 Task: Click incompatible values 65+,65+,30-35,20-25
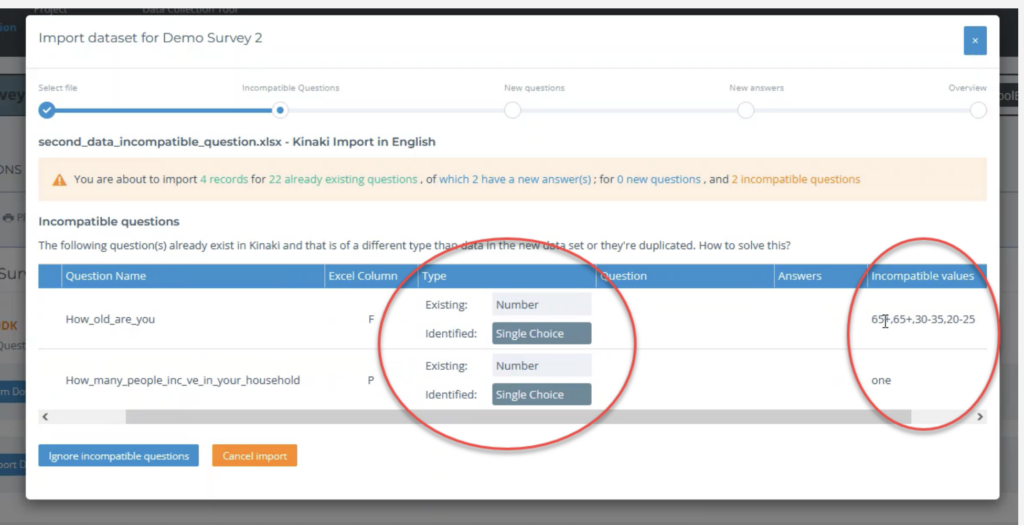(923, 319)
